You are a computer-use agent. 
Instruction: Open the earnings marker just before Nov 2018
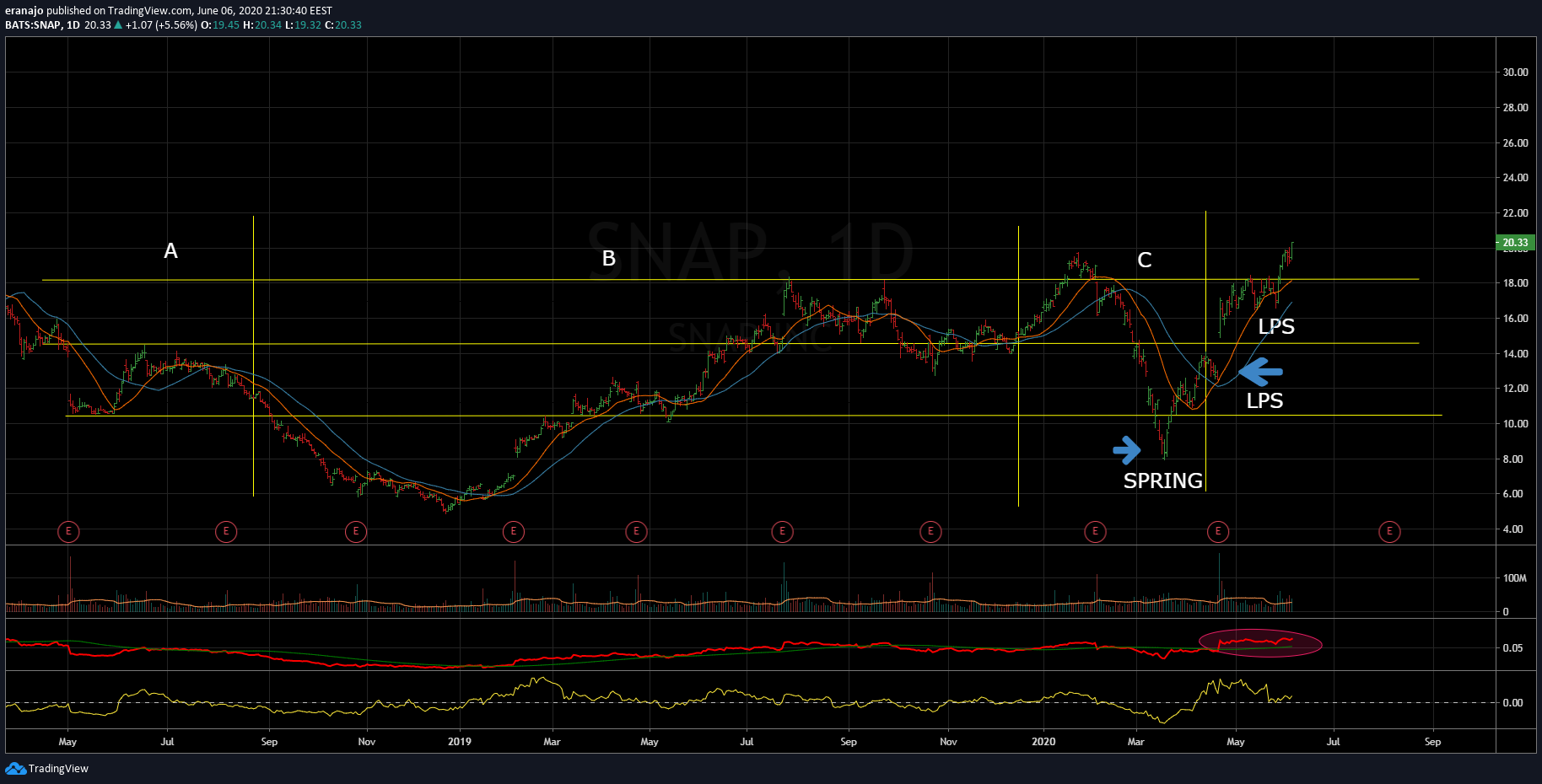[356, 531]
